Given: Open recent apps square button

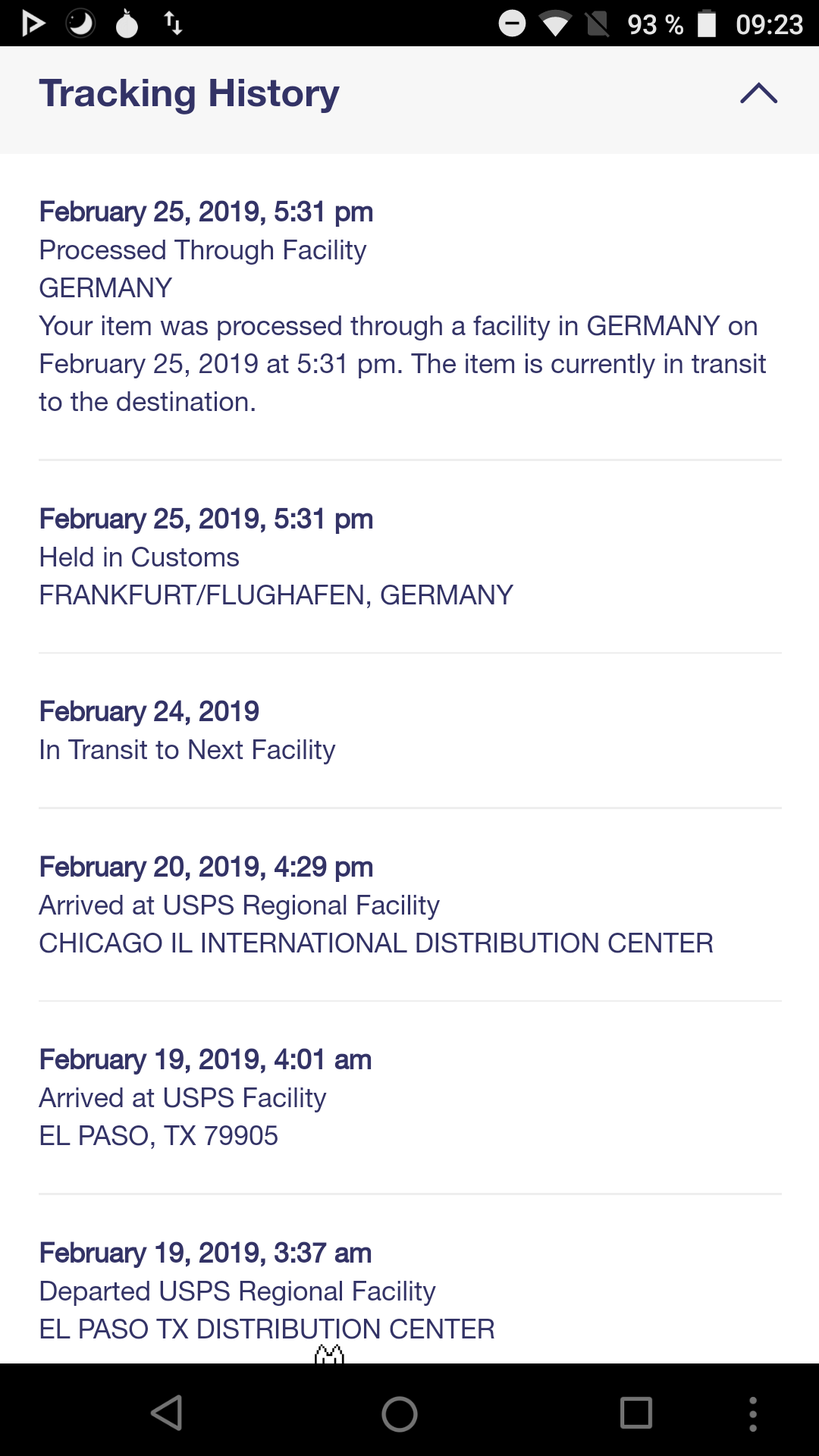Looking at the screenshot, I should click(x=635, y=1413).
